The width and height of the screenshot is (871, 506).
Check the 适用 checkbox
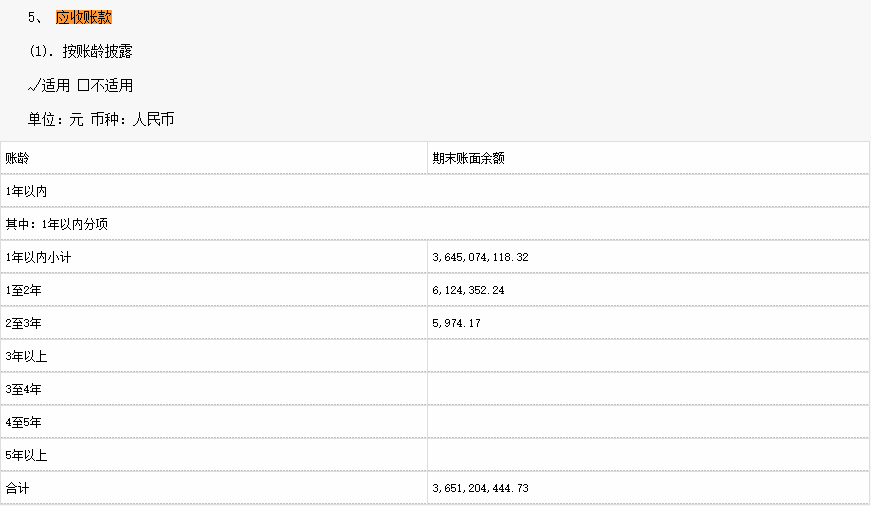35,86
